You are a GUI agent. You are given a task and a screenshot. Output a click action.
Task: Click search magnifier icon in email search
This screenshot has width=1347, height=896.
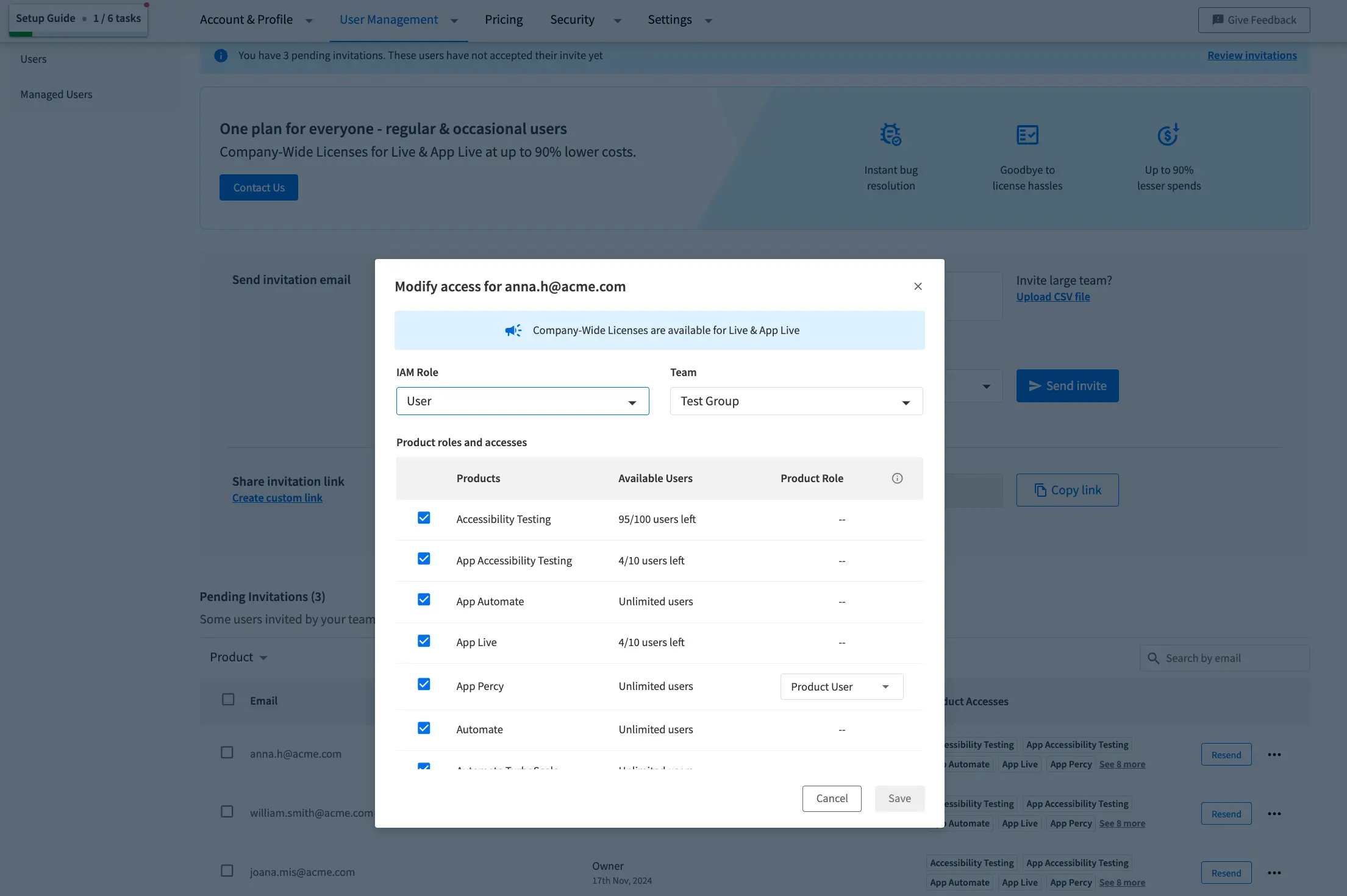pyautogui.click(x=1153, y=658)
